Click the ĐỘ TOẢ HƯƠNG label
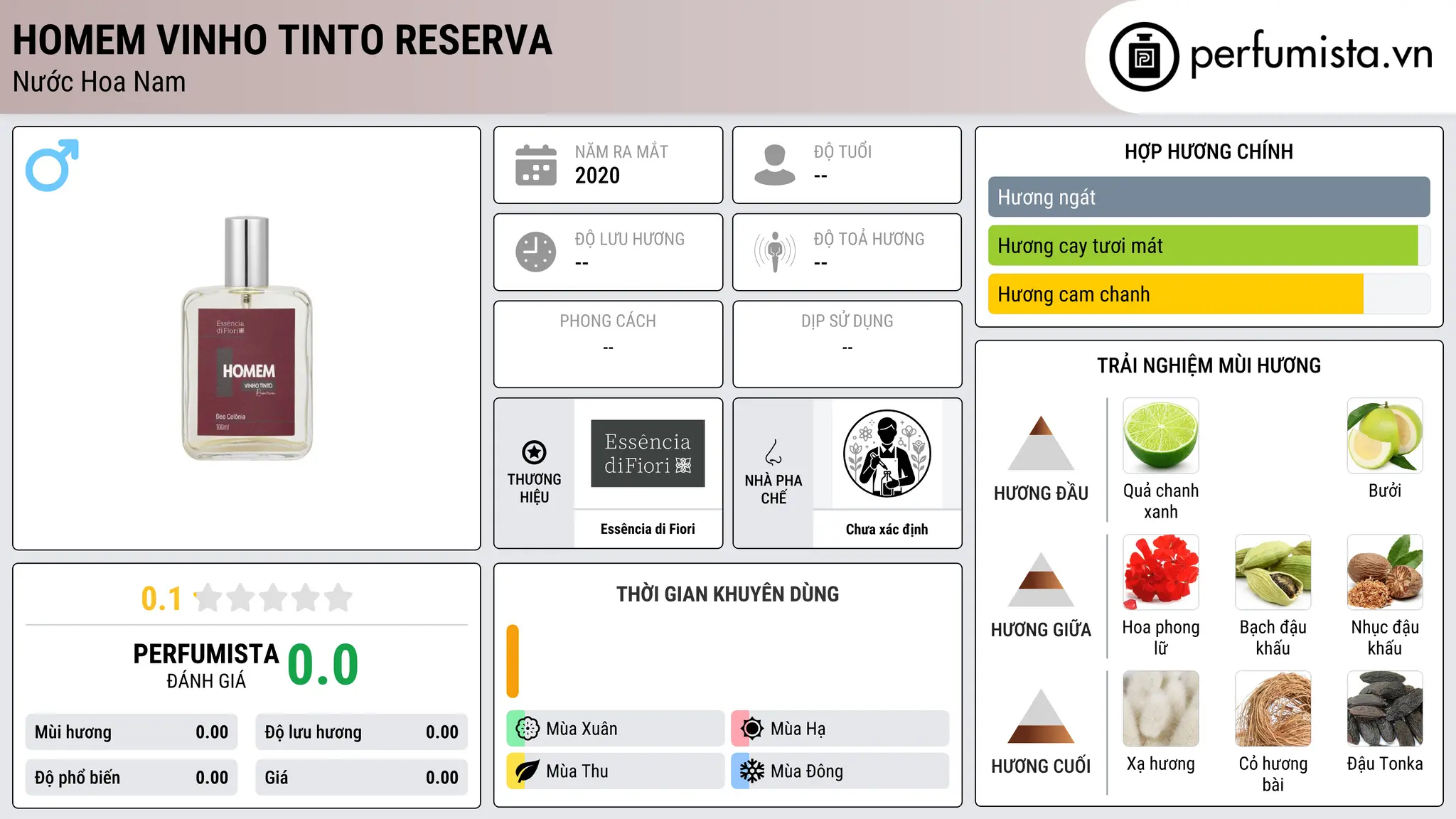 (869, 239)
